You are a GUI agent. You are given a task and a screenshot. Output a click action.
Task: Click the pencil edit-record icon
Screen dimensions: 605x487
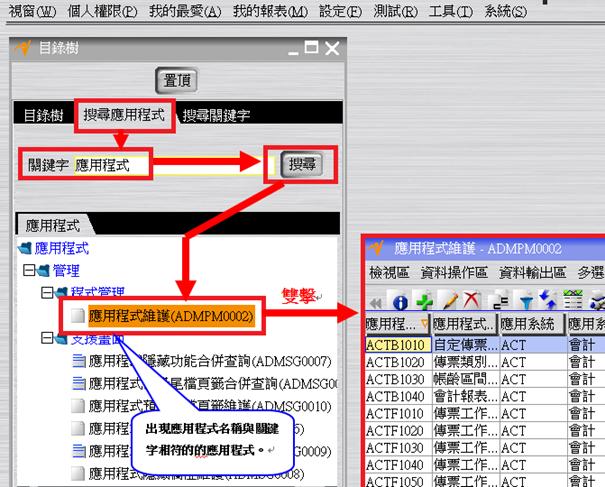pyautogui.click(x=446, y=300)
